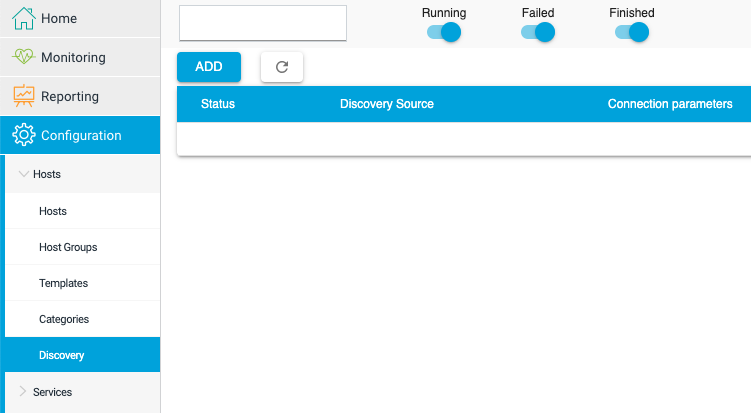751x413 pixels.
Task: Select the Hosts submenu item
Action: pos(82,211)
